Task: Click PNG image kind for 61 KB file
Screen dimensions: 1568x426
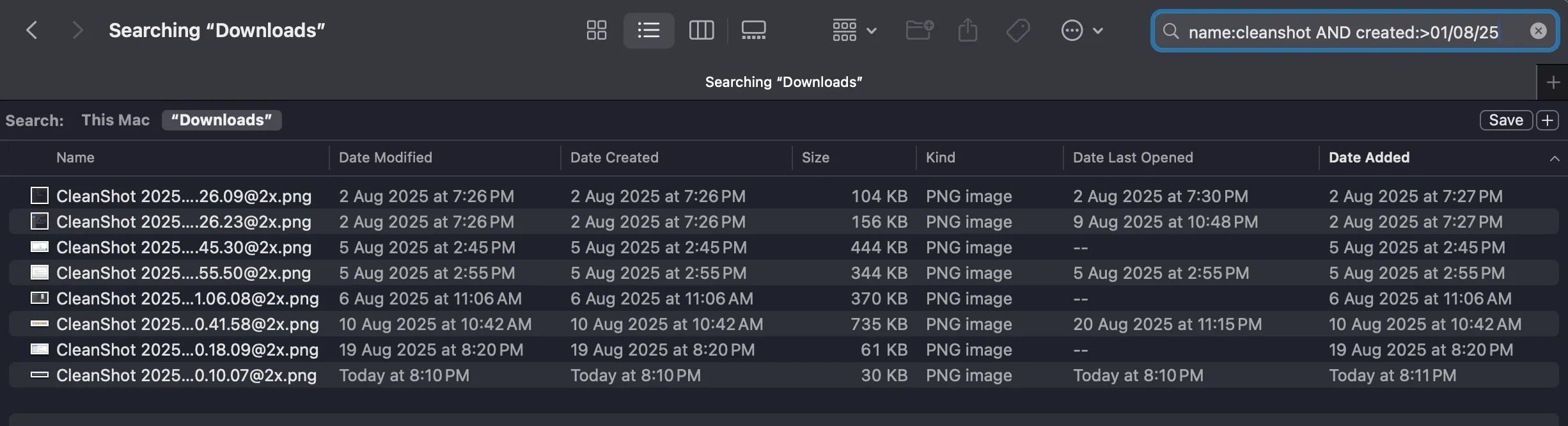Action: click(x=969, y=350)
